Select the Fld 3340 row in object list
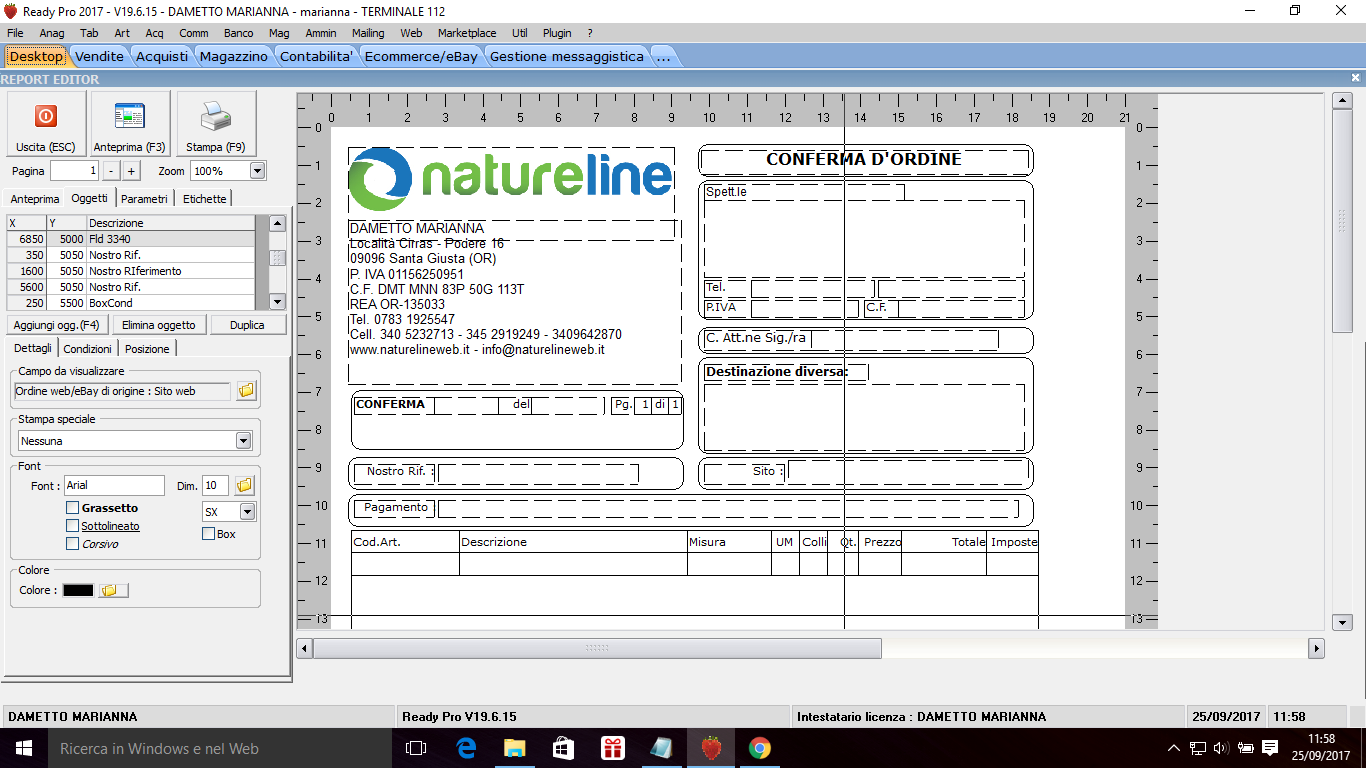 [x=131, y=239]
